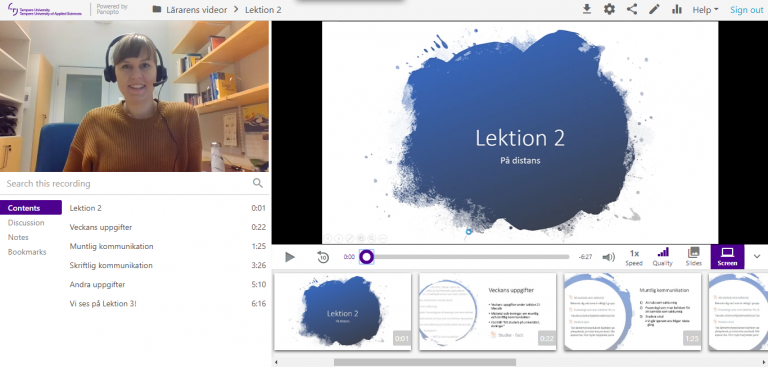Share the video with the share icon

coord(632,9)
